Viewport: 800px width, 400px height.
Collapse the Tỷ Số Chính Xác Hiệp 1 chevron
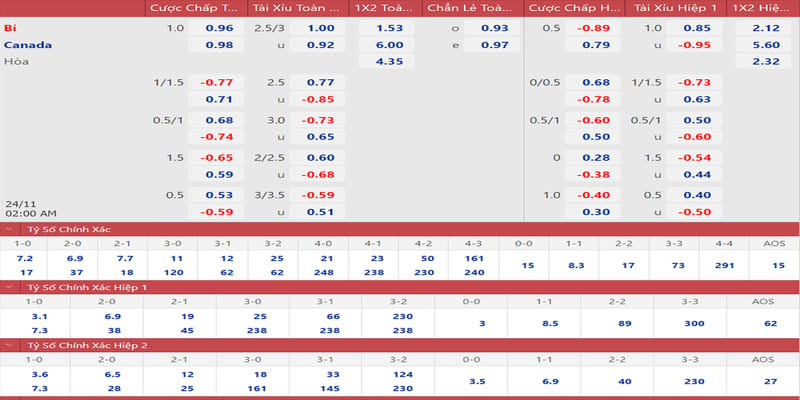click(x=8, y=288)
